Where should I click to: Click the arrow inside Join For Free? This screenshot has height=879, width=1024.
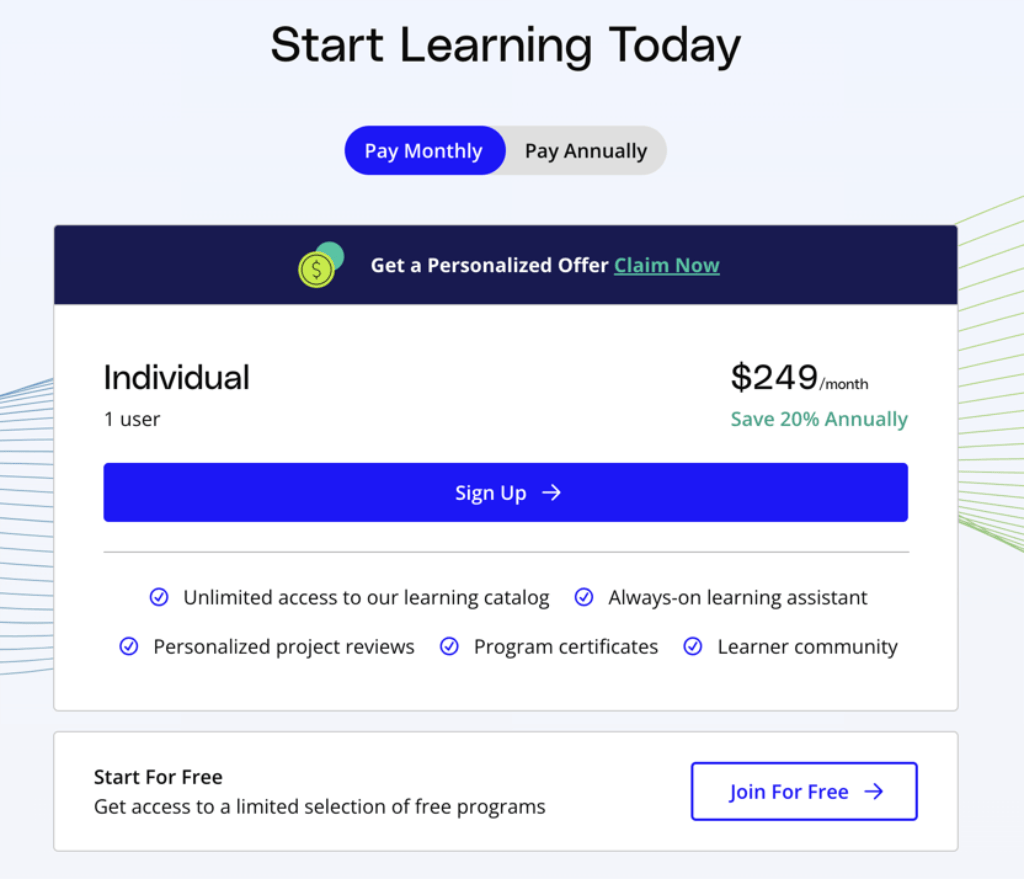pyautogui.click(x=875, y=791)
